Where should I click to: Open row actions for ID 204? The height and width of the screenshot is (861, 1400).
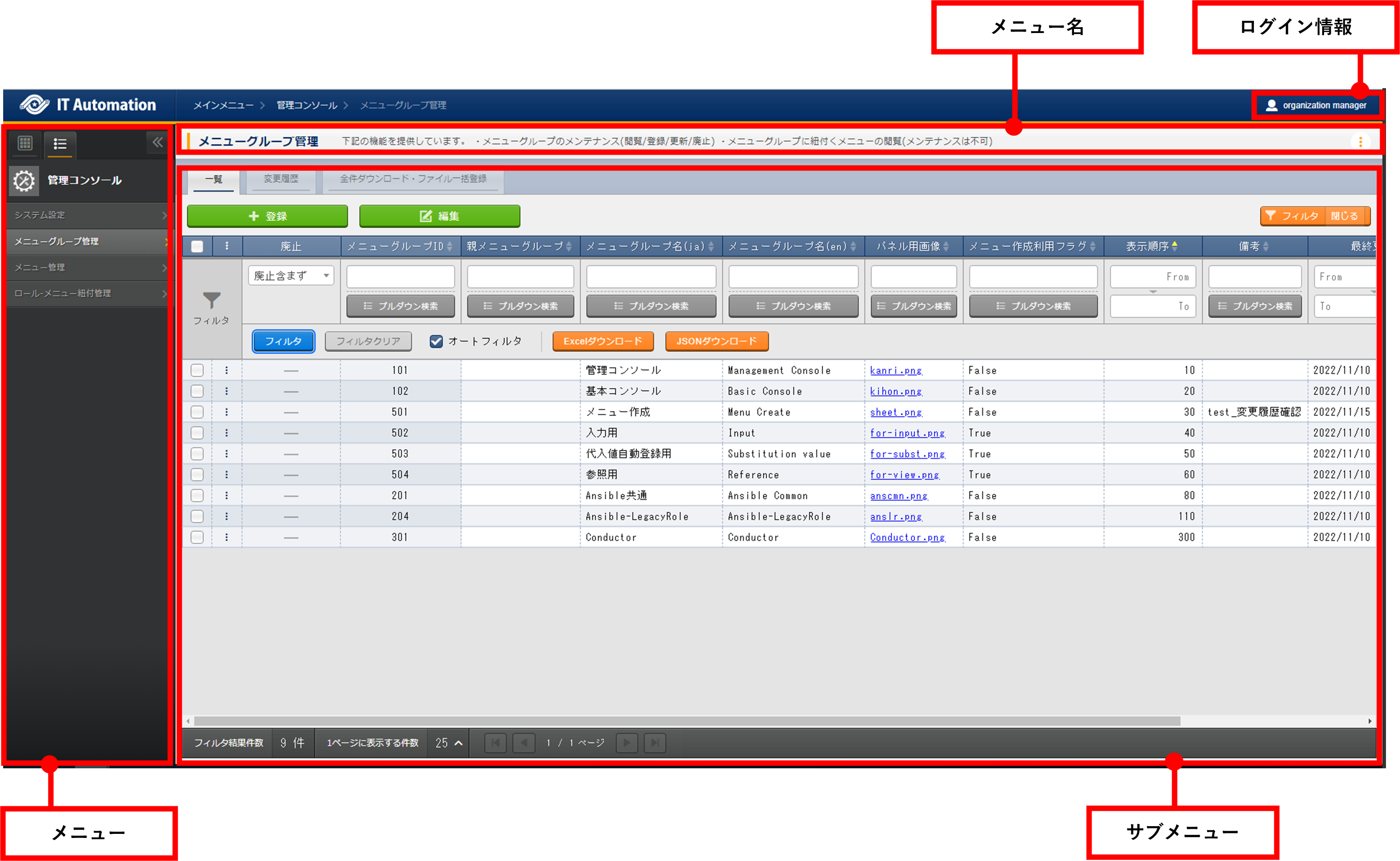227,516
